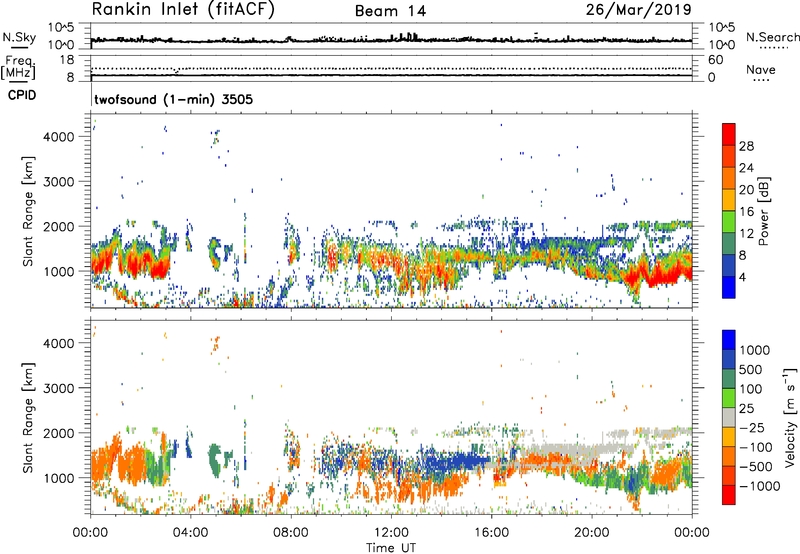This screenshot has height=554, width=800.
Task: Click the "-1000" tick on Velocity color bar
Action: point(759,486)
